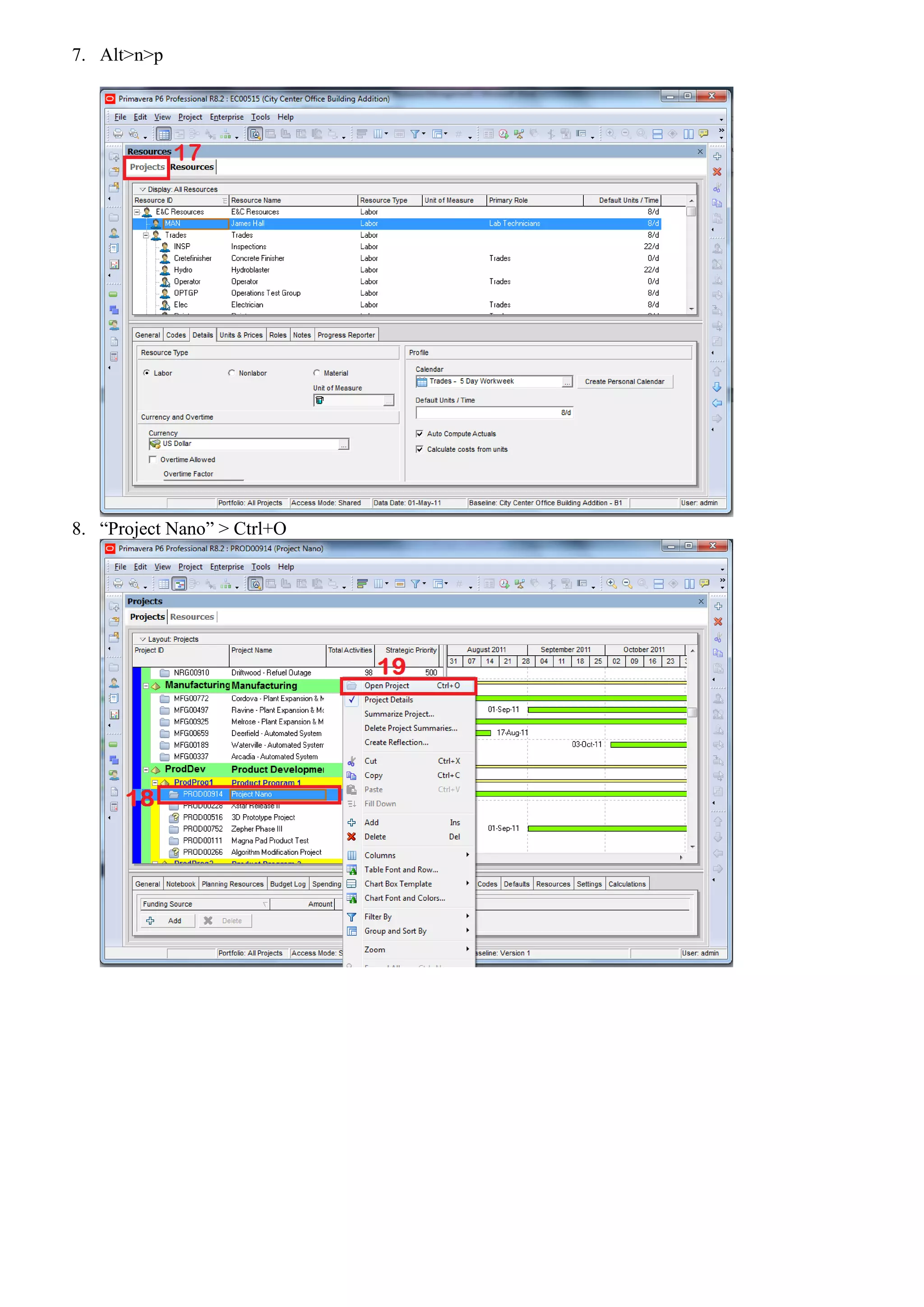Screen dimensions: 924x1307
Task: Uncheck Calculate costs from units checkbox
Action: [x=419, y=449]
